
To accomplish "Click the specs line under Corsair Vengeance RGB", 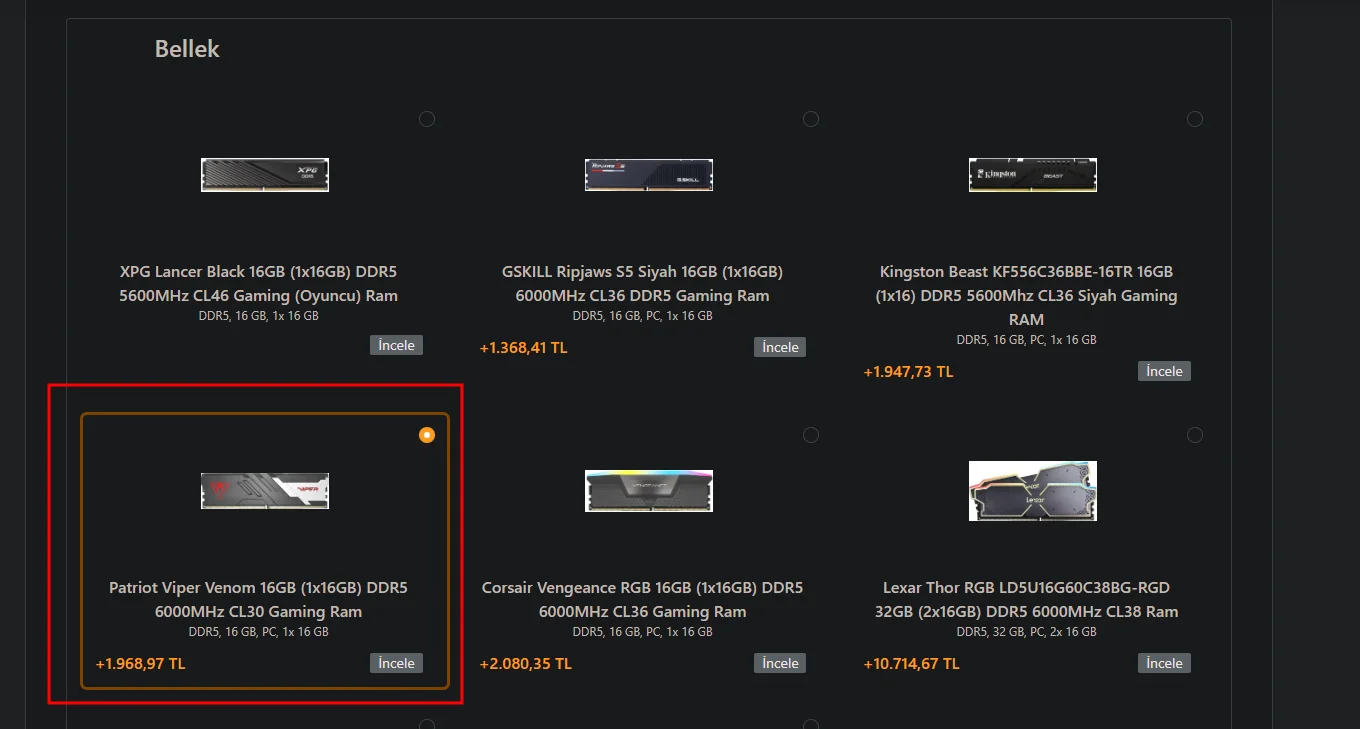I will tap(643, 632).
